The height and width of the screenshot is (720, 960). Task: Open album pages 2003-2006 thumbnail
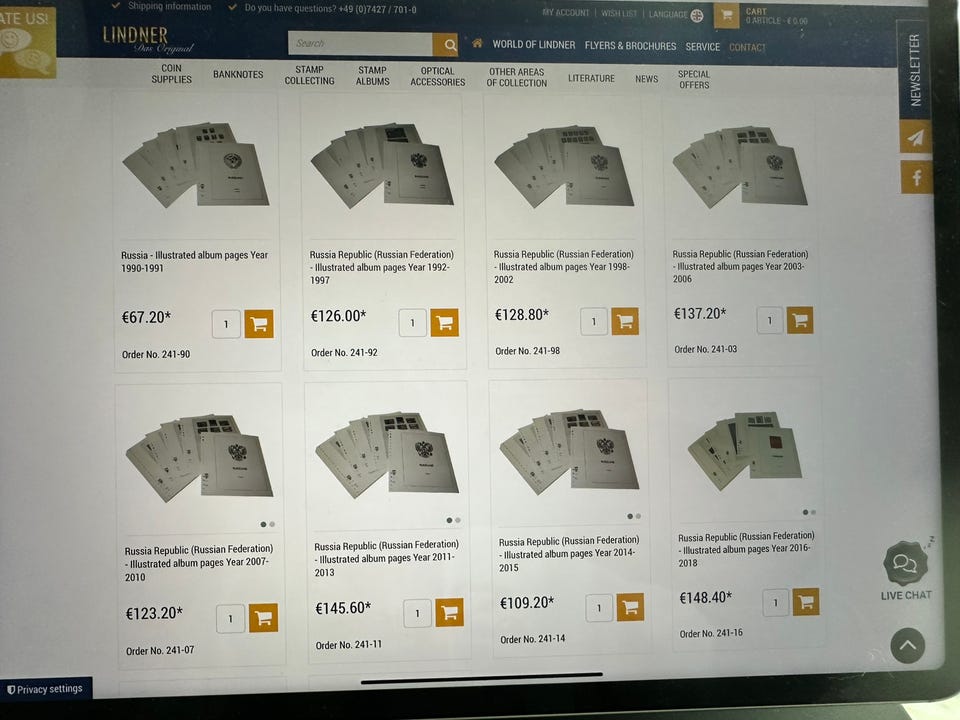(740, 166)
